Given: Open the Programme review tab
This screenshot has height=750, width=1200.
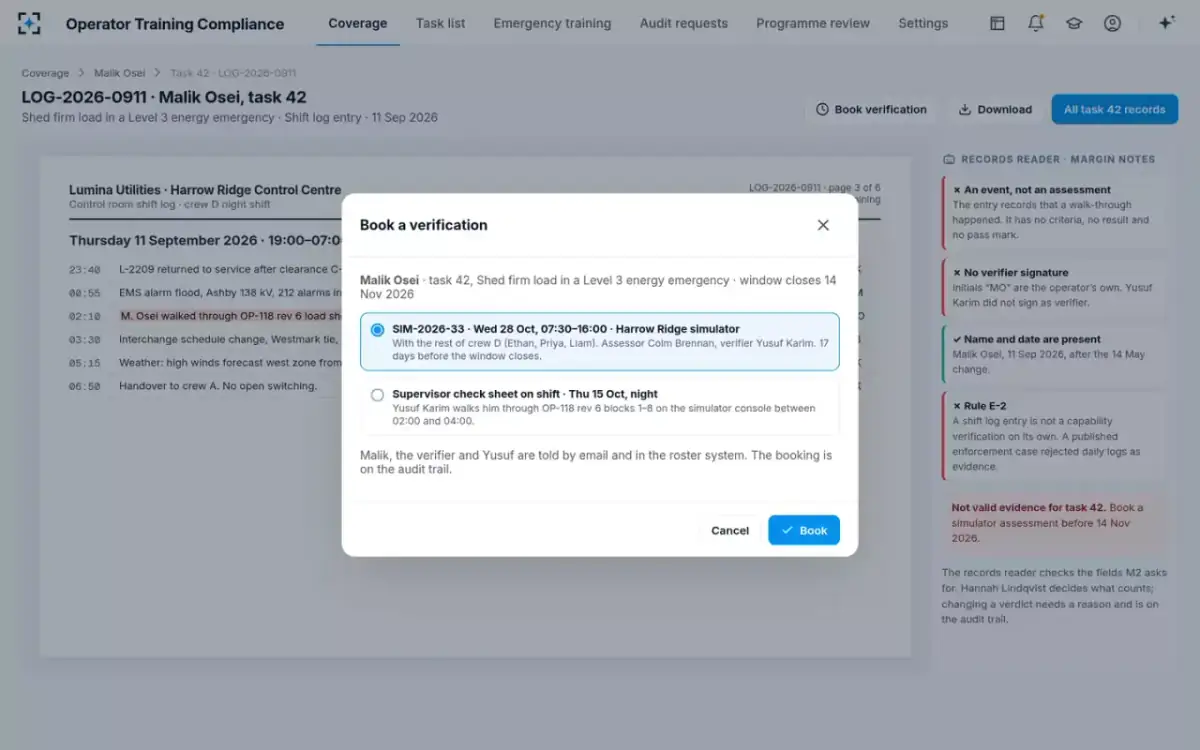Looking at the screenshot, I should 813,23.
